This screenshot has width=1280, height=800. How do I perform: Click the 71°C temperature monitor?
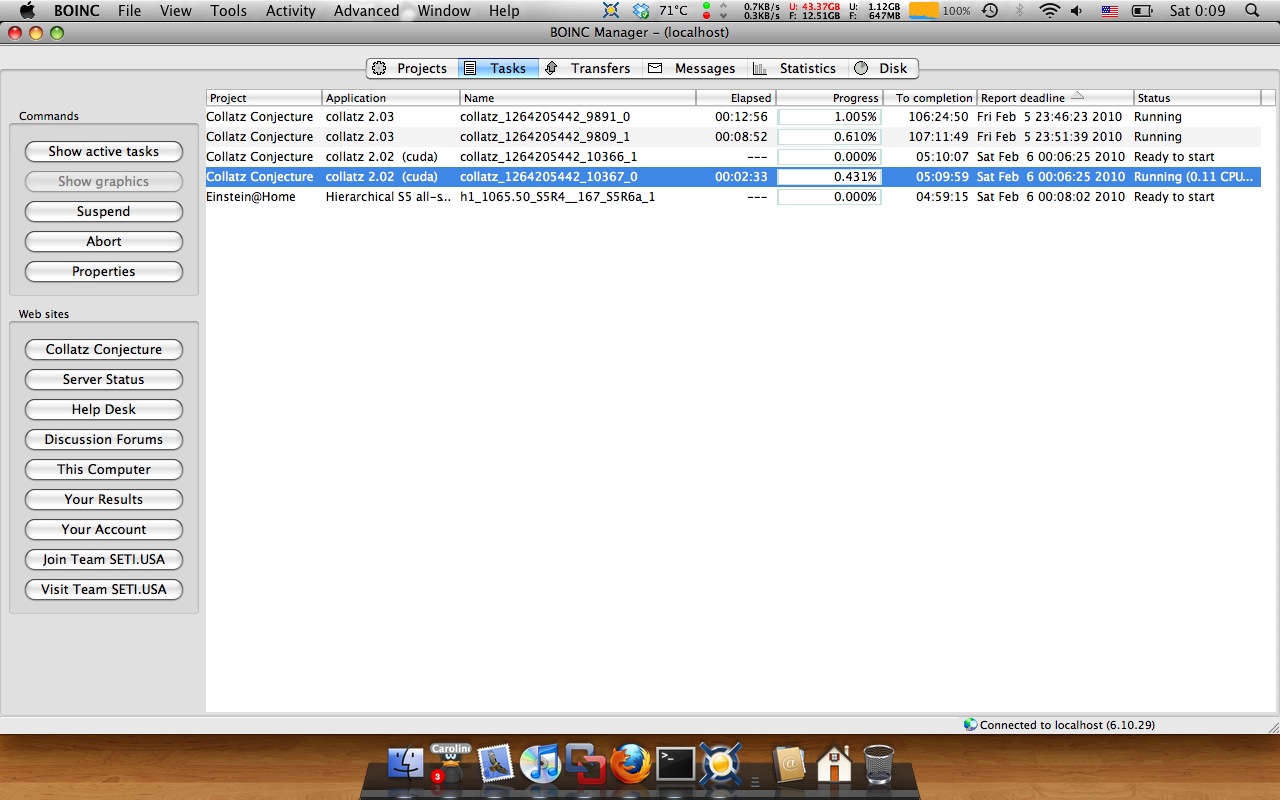[x=673, y=11]
